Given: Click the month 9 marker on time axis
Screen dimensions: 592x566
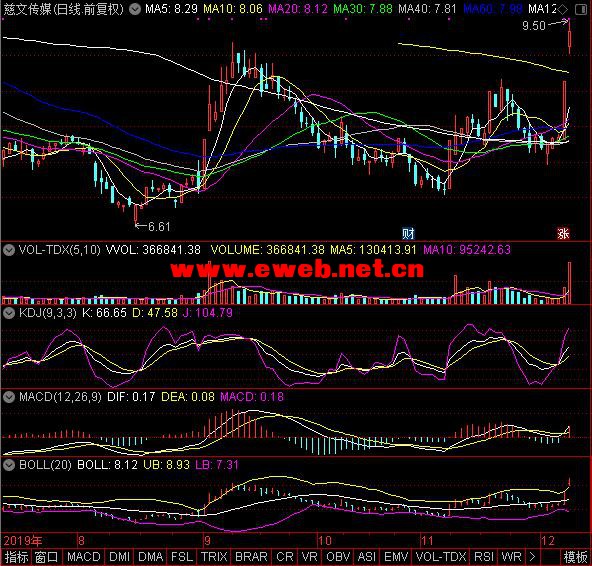Looking at the screenshot, I should coord(207,541).
